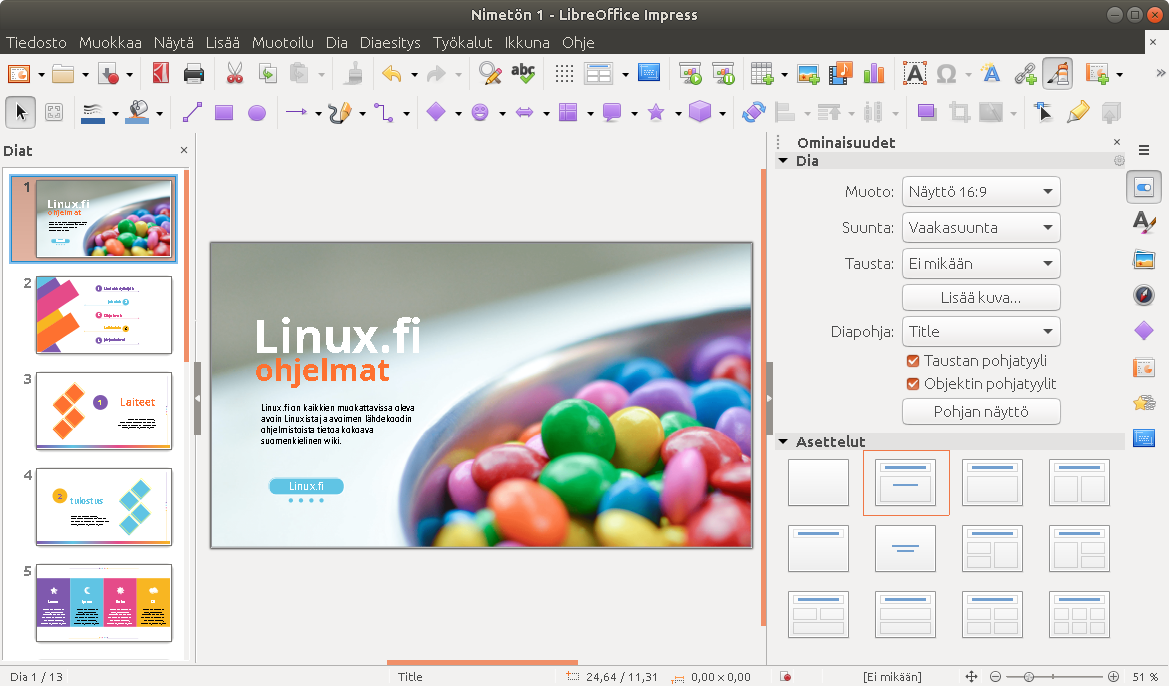Image resolution: width=1169 pixels, height=686 pixels.
Task: Click the zoom slider in status bar
Action: pyautogui.click(x=1051, y=677)
